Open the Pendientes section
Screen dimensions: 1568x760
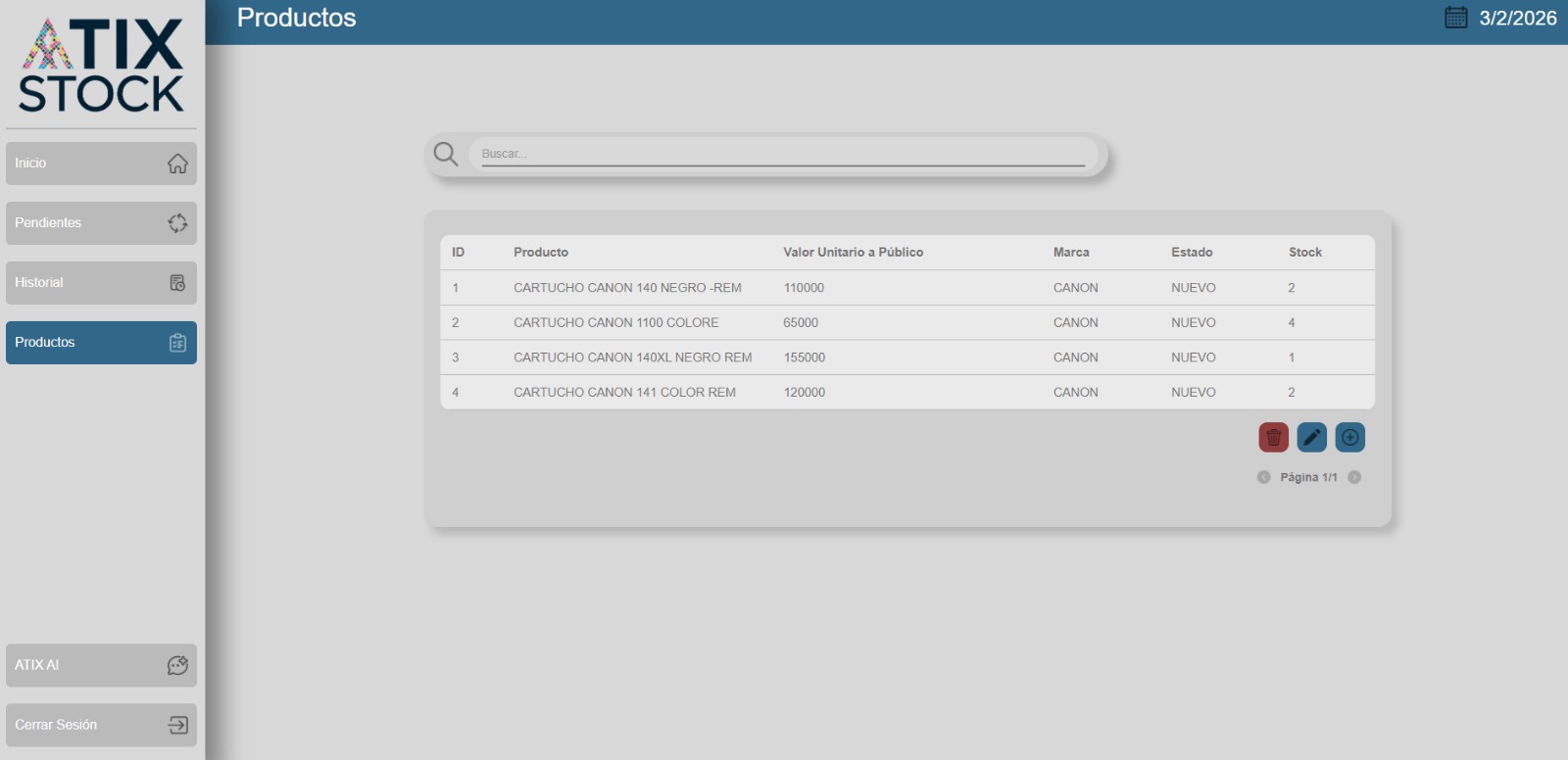click(x=101, y=223)
